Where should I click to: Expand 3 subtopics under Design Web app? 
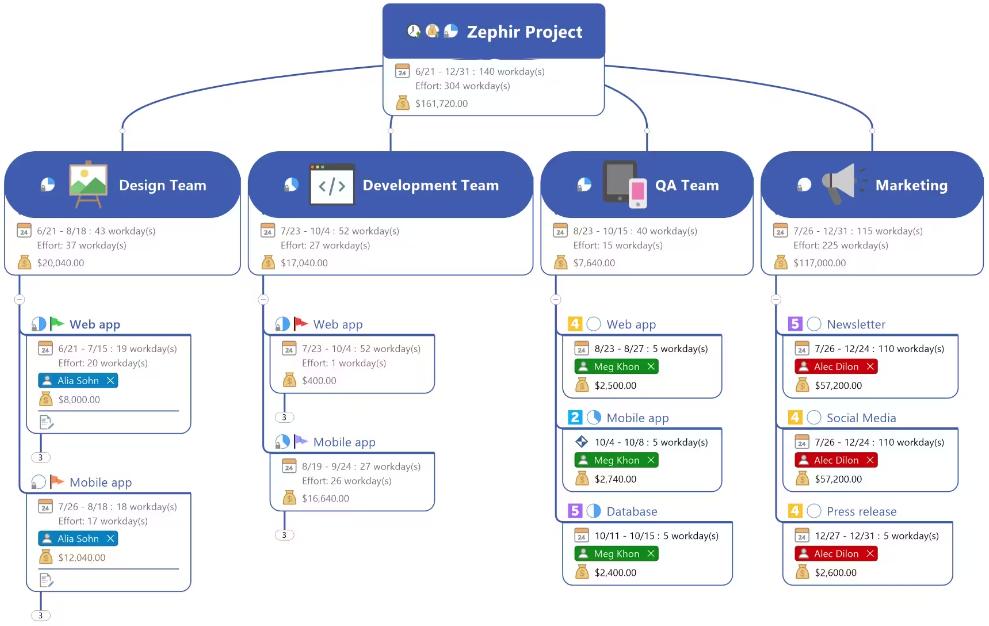[40, 458]
